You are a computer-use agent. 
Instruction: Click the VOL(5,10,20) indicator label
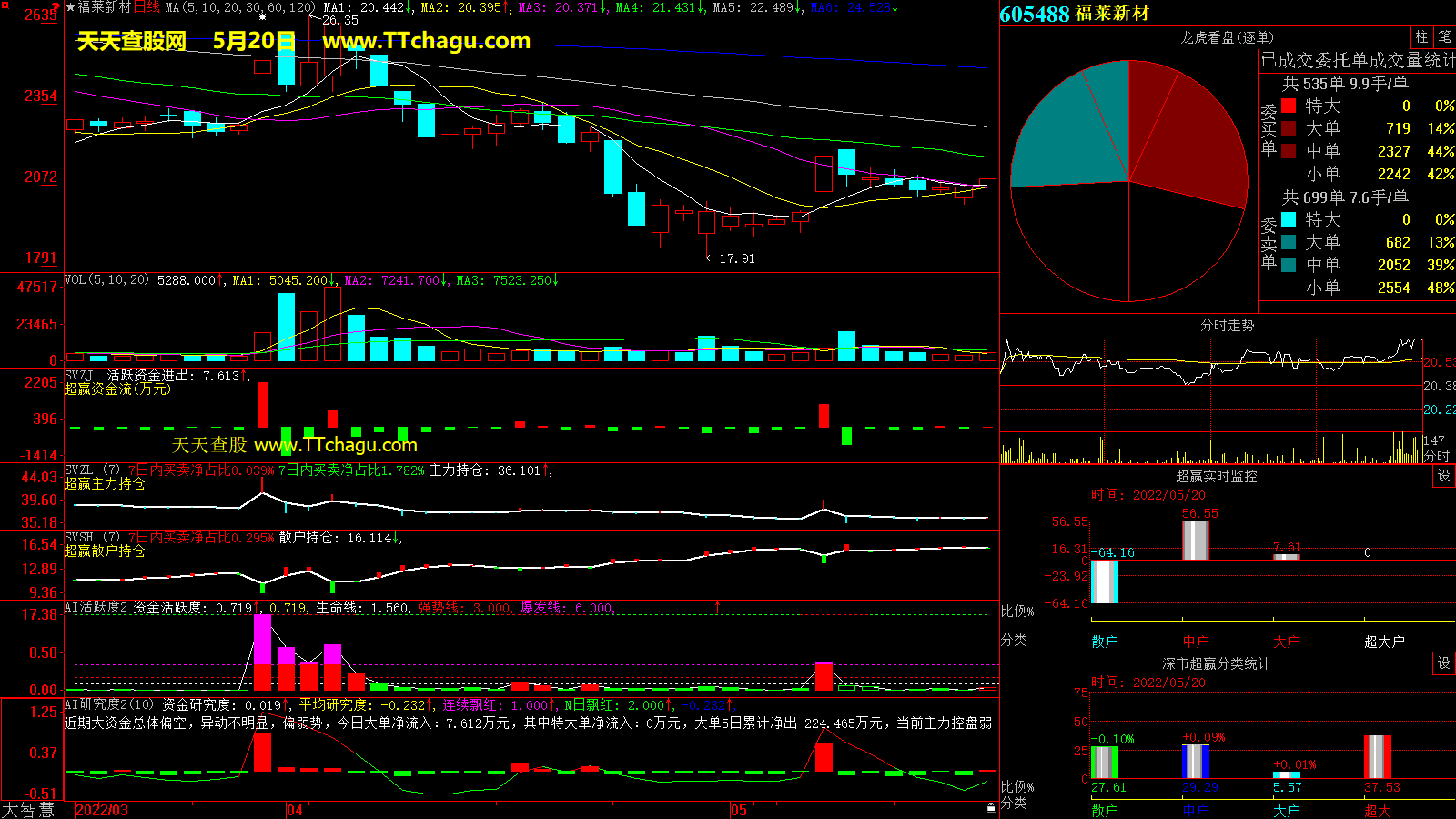pyautogui.click(x=106, y=280)
